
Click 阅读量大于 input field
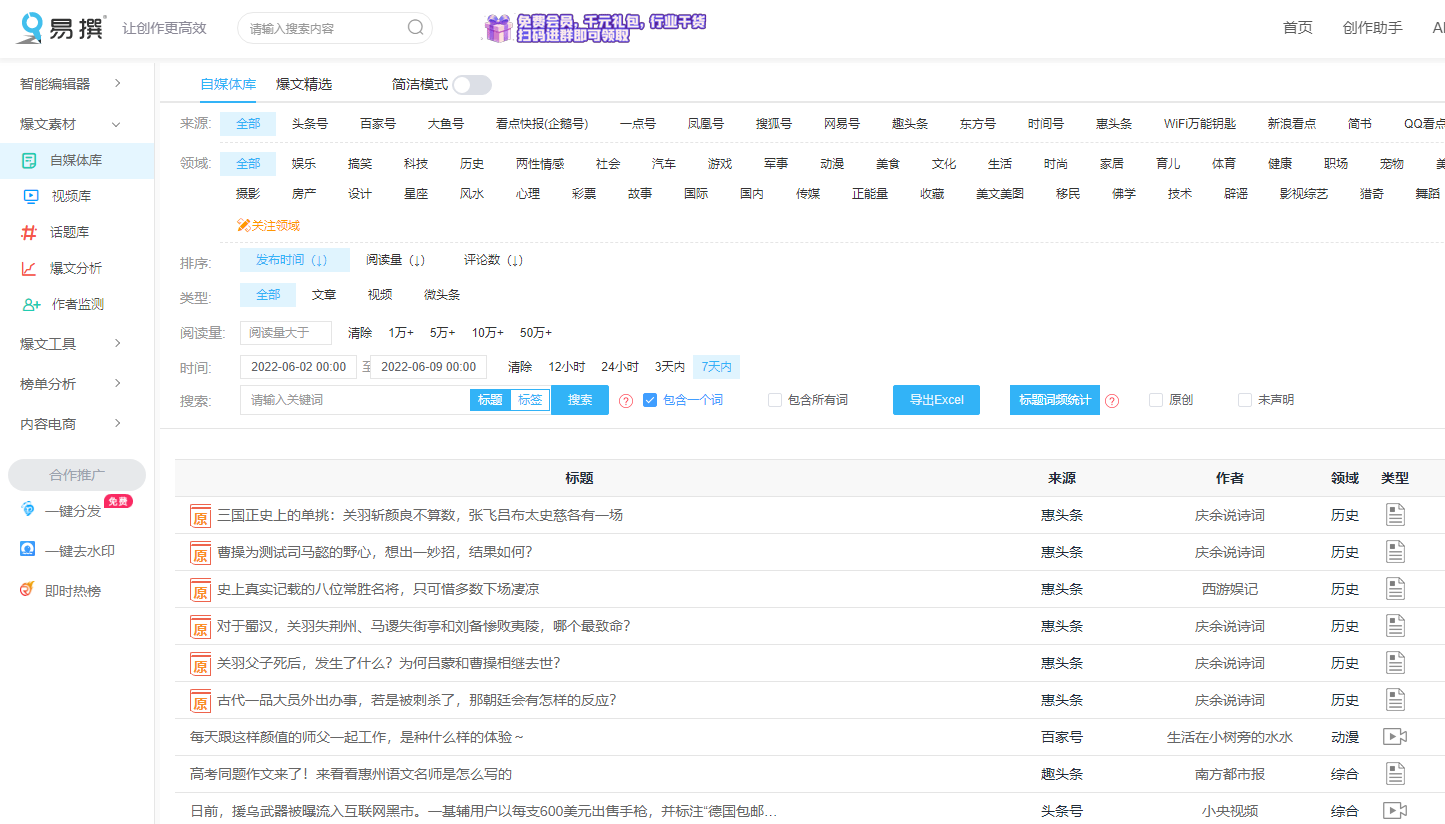pyautogui.click(x=286, y=333)
